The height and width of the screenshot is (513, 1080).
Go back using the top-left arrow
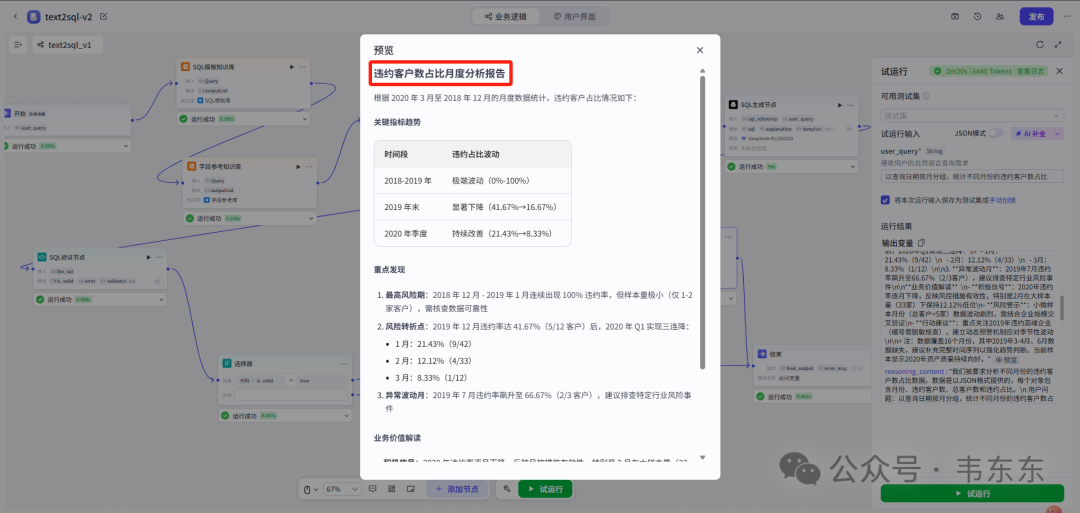click(16, 16)
